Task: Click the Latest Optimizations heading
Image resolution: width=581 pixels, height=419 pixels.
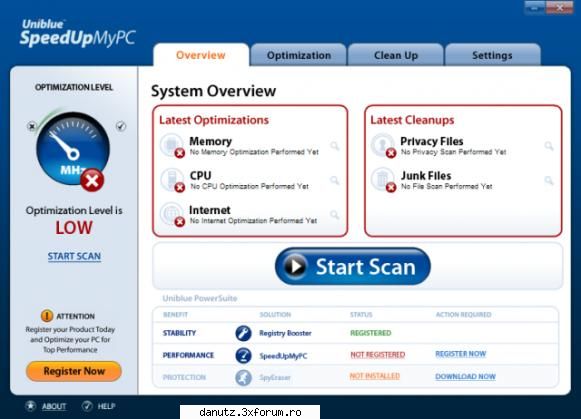Action: point(214,120)
